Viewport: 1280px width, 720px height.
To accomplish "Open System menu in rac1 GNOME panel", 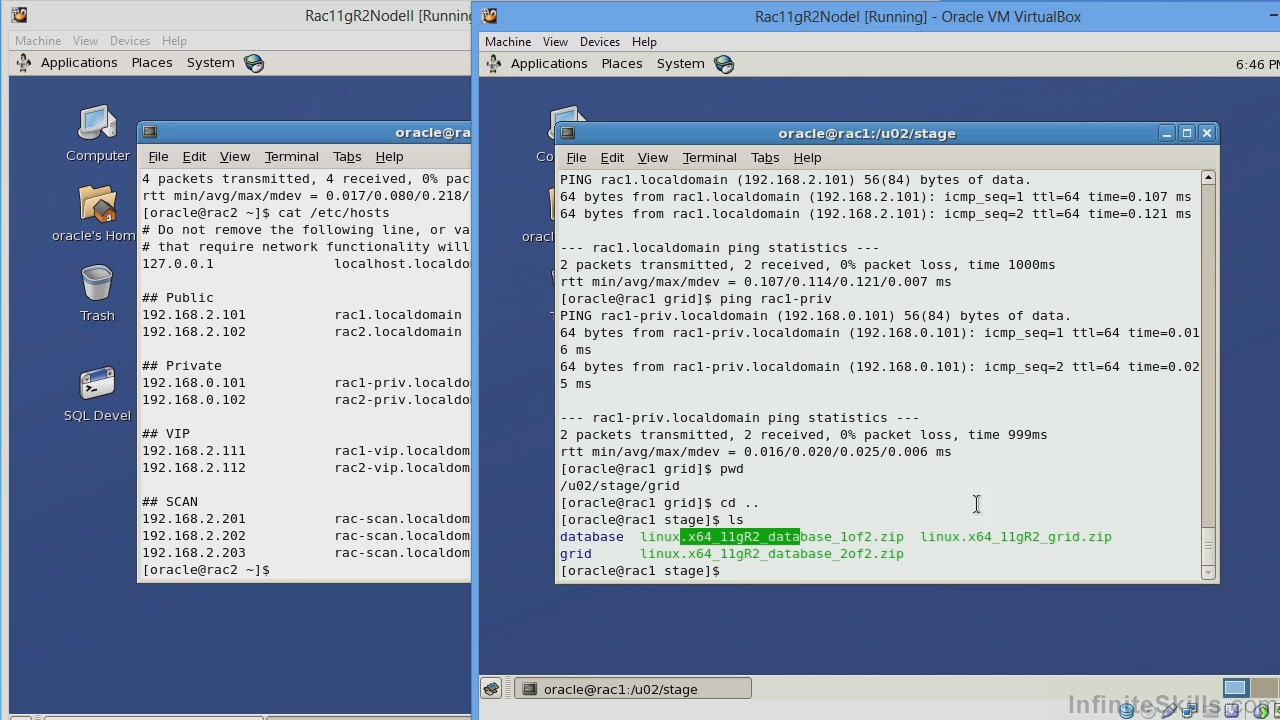I will [x=681, y=64].
